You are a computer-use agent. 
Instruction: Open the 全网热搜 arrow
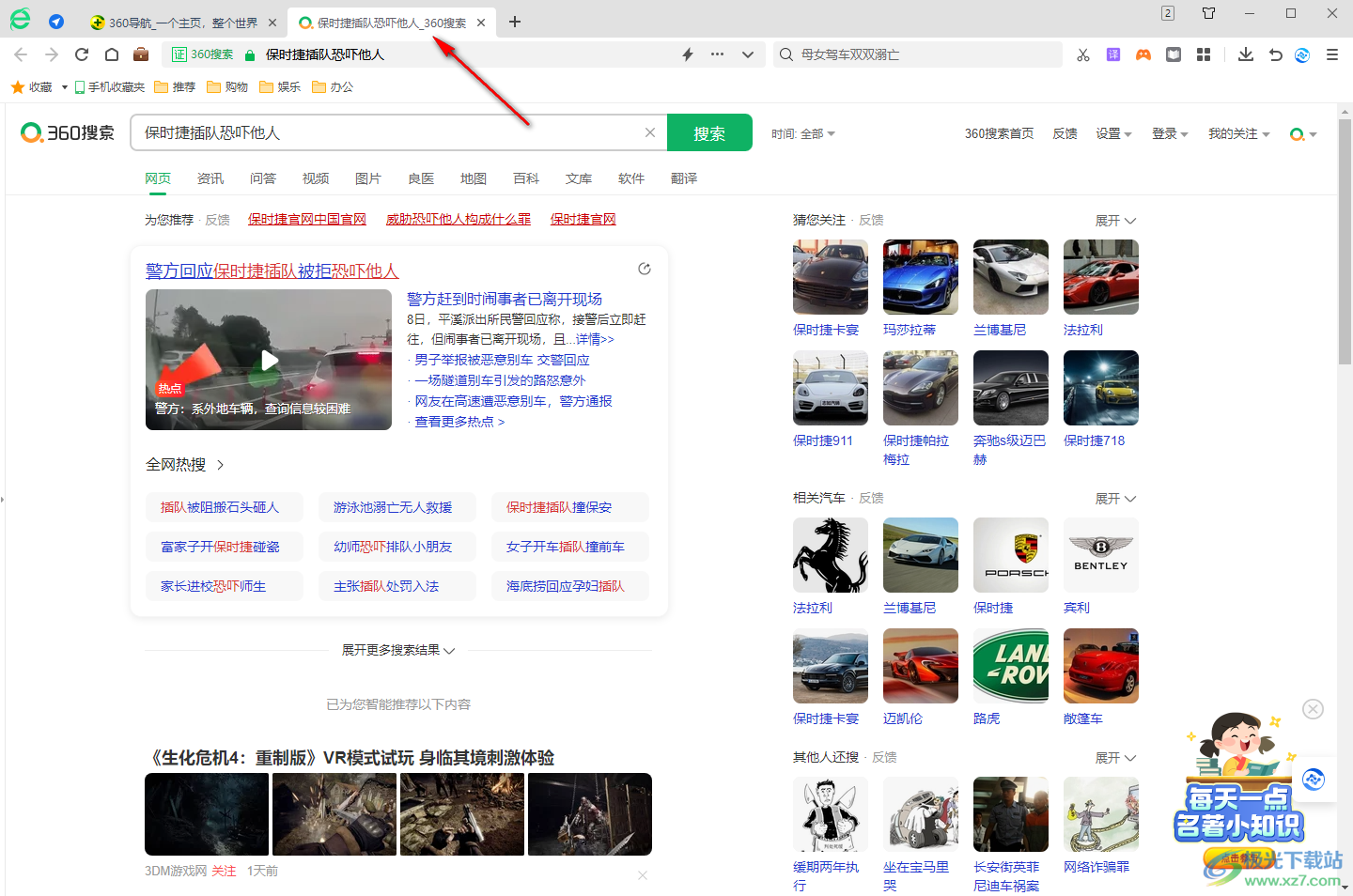[x=220, y=465]
